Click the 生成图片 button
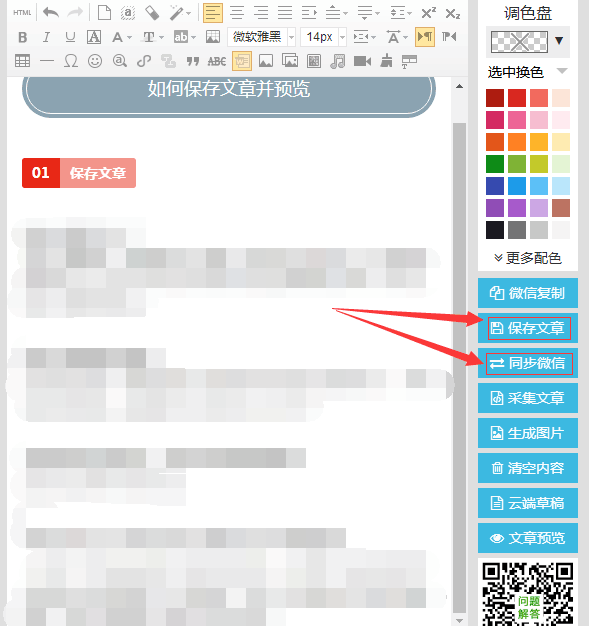This screenshot has height=626, width=589. click(528, 433)
